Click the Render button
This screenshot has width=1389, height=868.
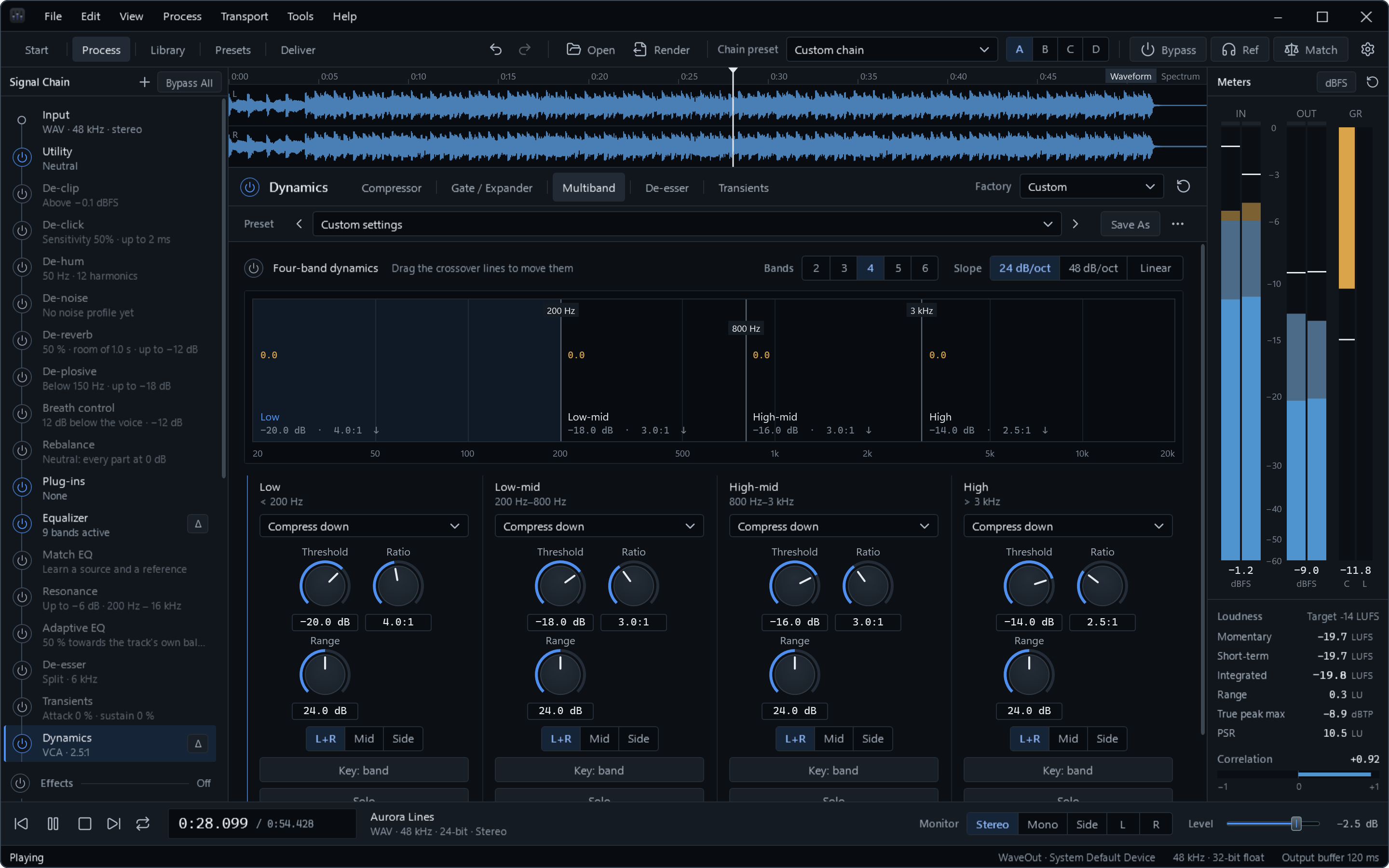661,50
